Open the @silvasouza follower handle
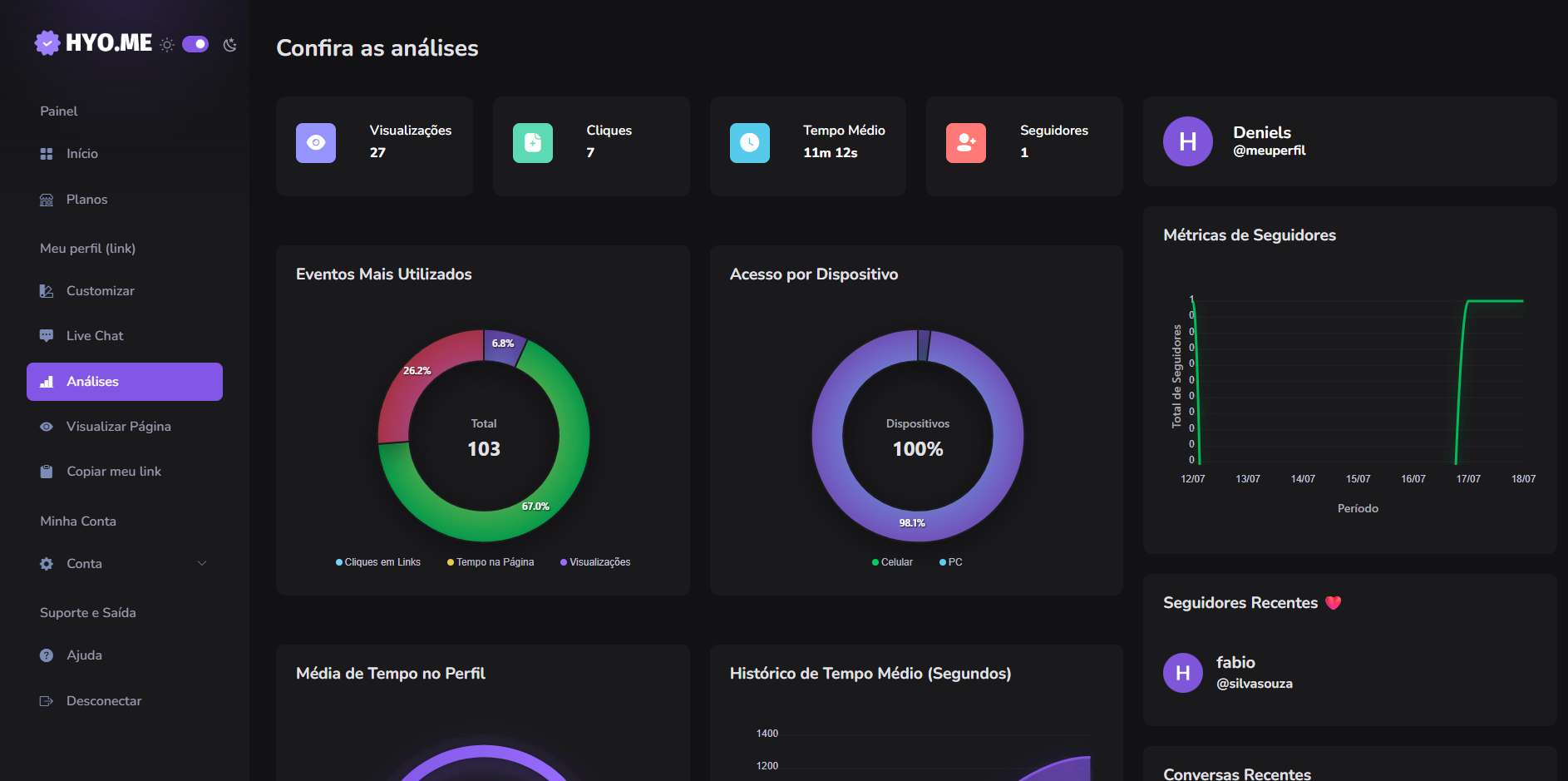Image resolution: width=1568 pixels, height=781 pixels. 1255,684
